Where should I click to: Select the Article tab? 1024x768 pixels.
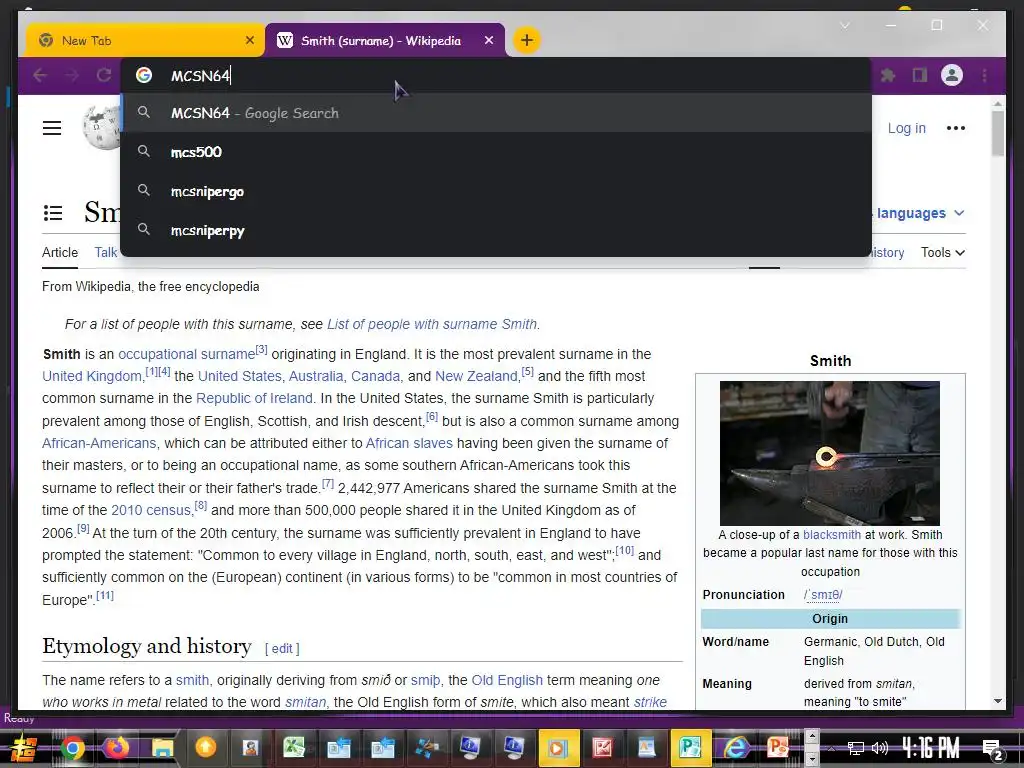click(x=60, y=253)
